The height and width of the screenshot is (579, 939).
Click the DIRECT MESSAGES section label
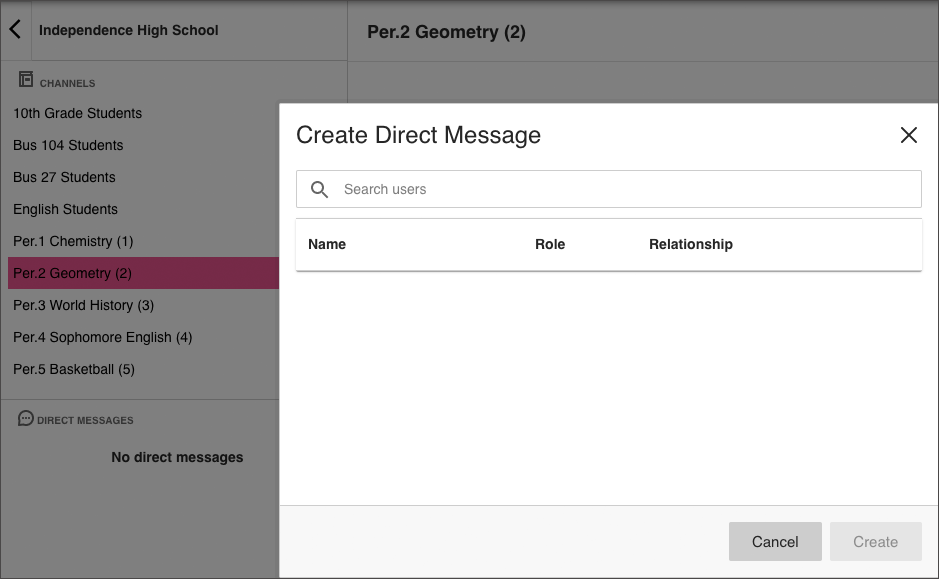(x=85, y=420)
